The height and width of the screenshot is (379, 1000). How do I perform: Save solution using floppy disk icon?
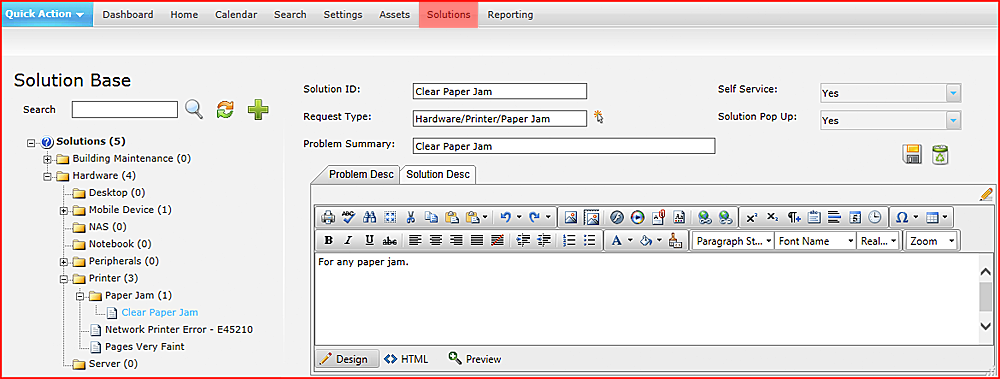[912, 154]
